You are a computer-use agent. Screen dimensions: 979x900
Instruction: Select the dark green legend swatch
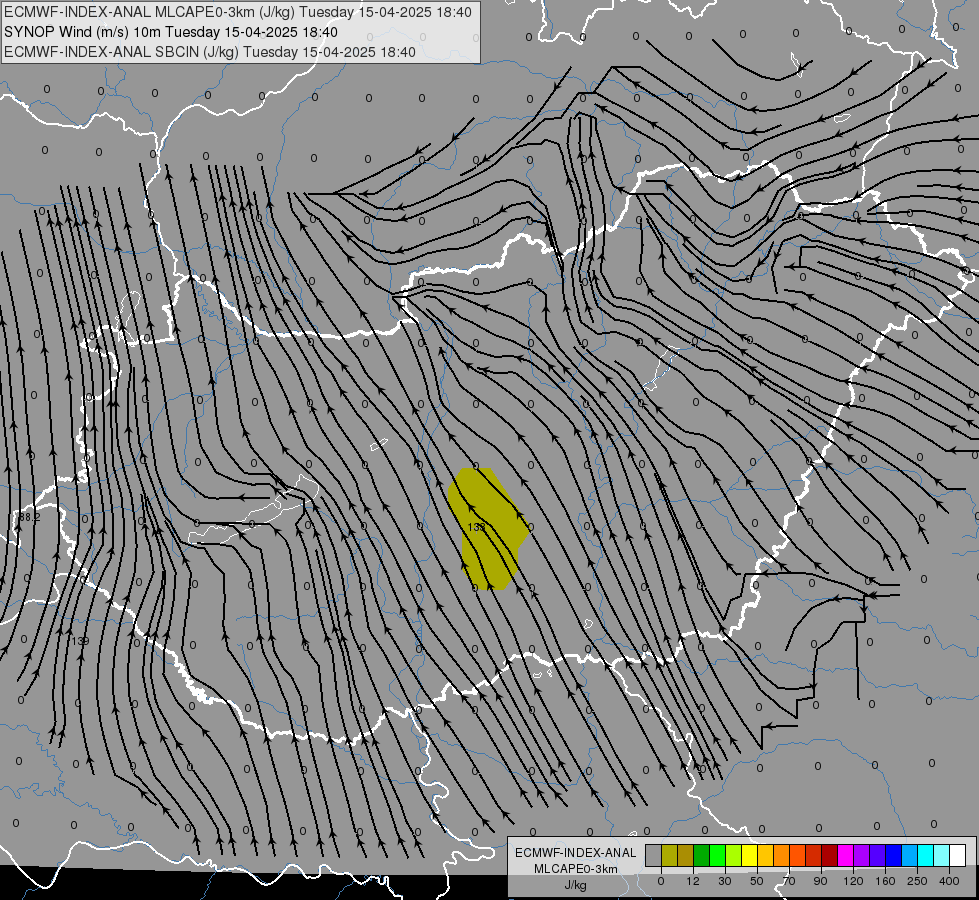point(702,855)
